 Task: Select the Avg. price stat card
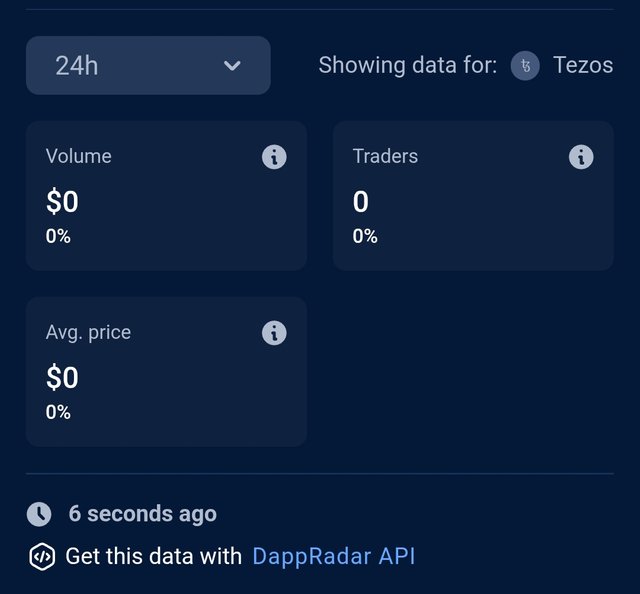[x=167, y=372]
